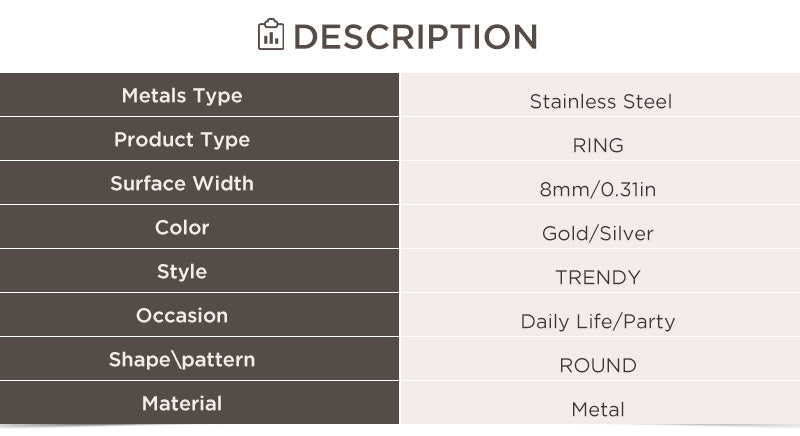Click the DESCRIPTION heading text
This screenshot has height=436, width=800.
tap(415, 37)
